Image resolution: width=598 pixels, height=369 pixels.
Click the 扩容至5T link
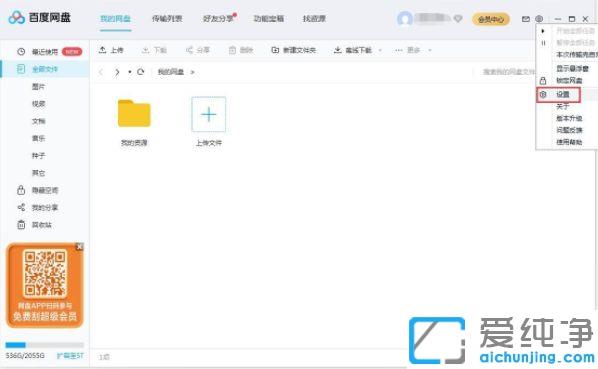(x=70, y=356)
